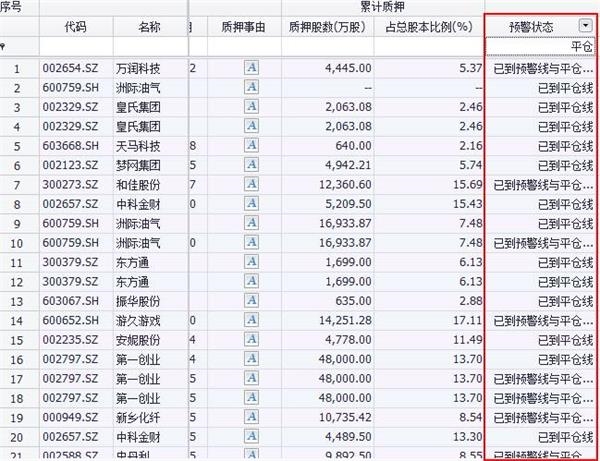
Task: Click the 平仓 filter box under 预警状态
Action: [x=540, y=47]
